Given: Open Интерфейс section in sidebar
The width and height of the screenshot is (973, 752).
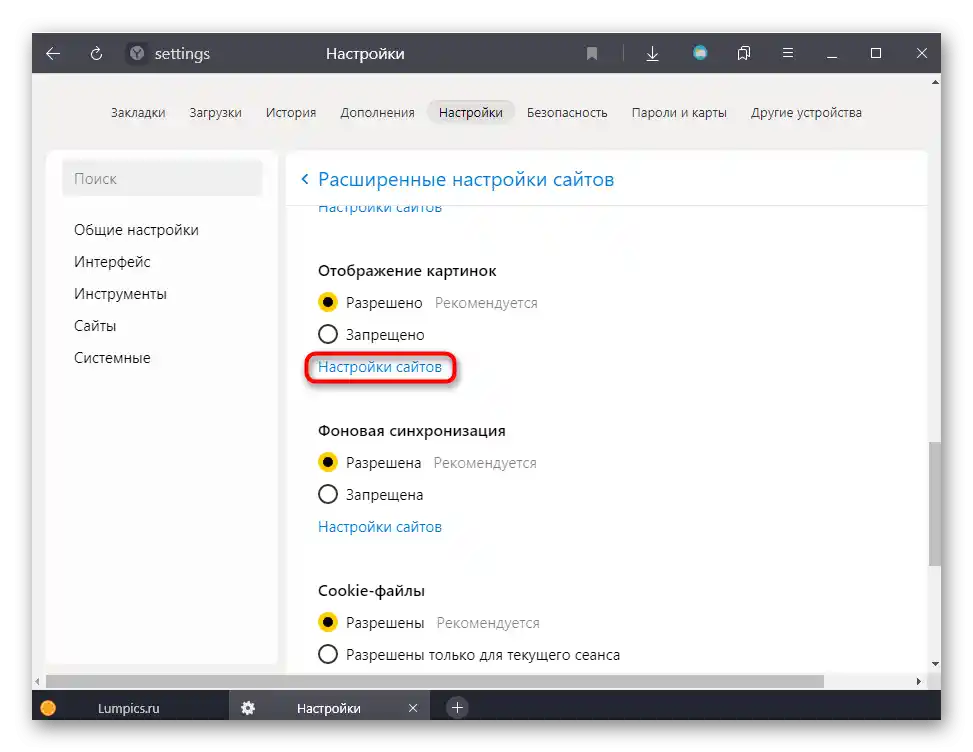Looking at the screenshot, I should pyautogui.click(x=112, y=262).
